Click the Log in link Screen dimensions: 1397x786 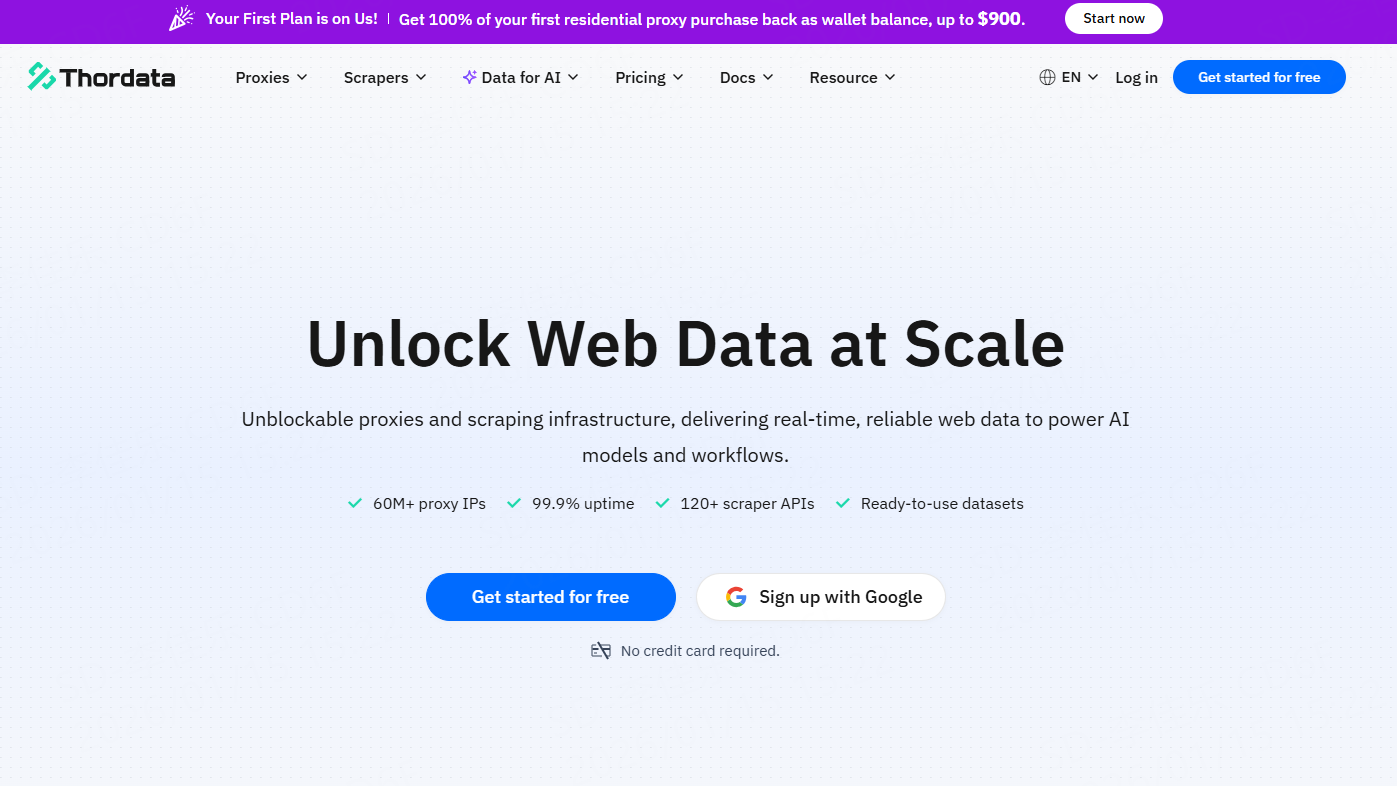point(1136,77)
